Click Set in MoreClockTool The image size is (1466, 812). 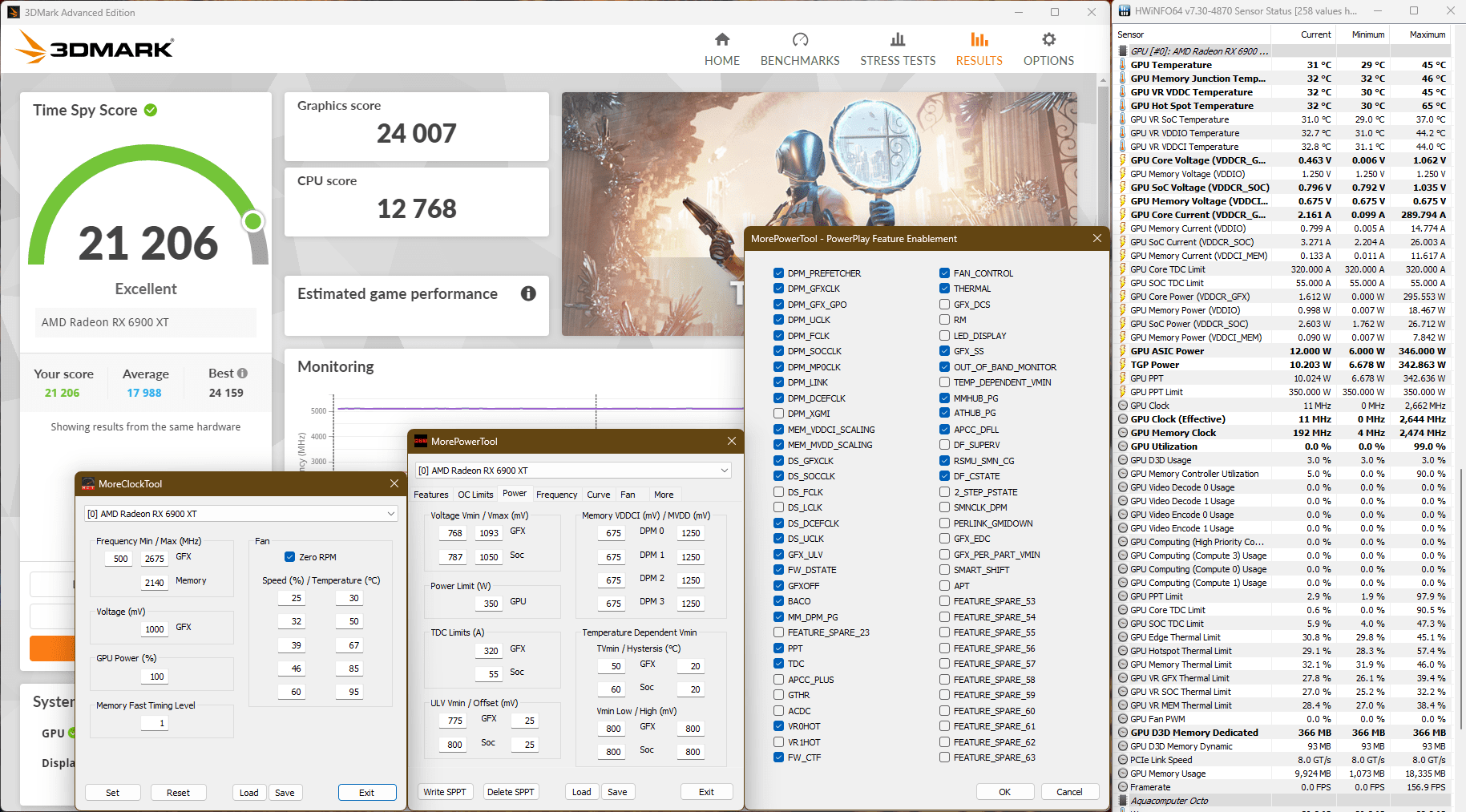[113, 793]
